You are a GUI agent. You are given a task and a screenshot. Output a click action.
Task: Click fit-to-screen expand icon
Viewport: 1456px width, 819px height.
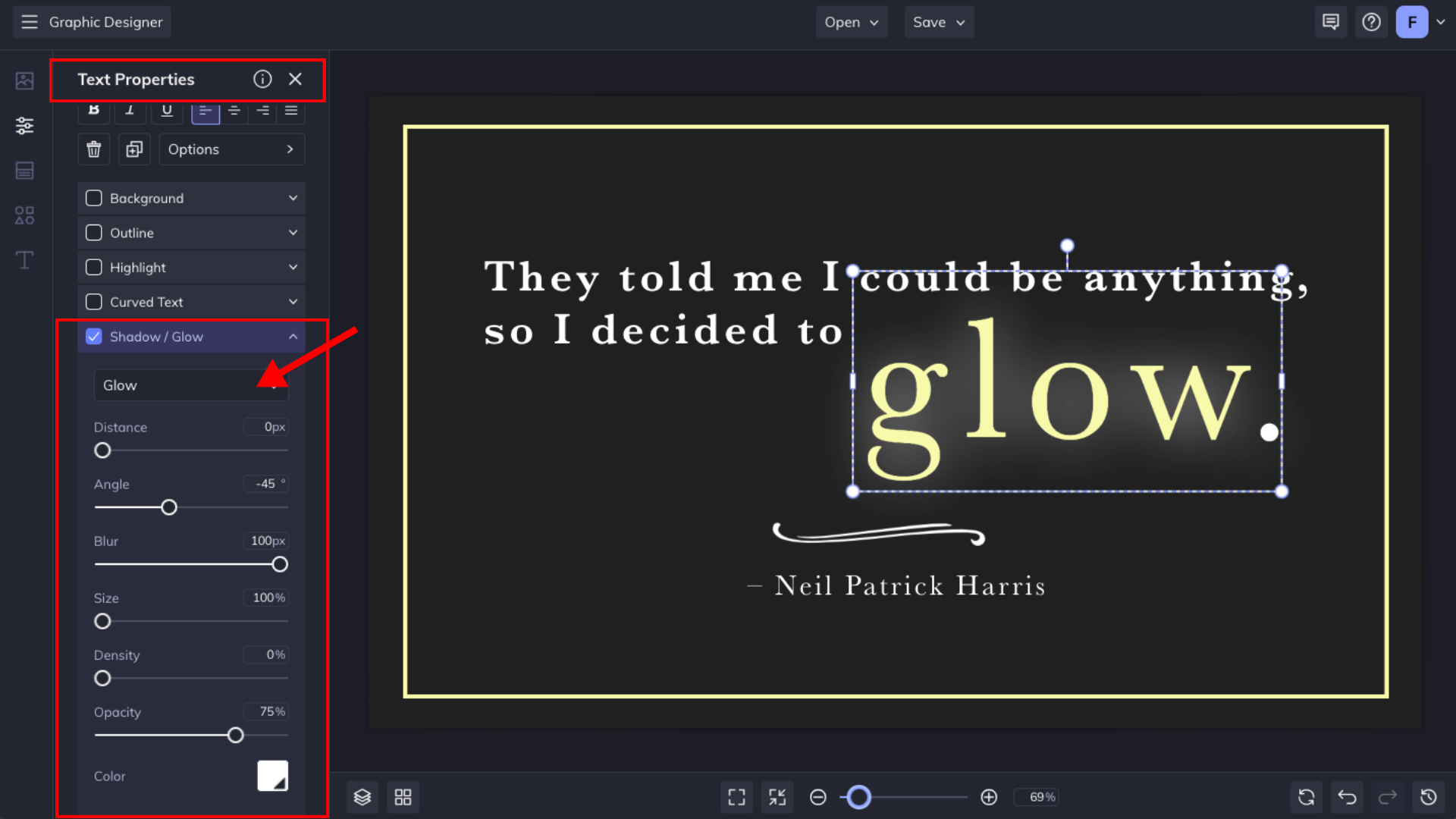736,797
